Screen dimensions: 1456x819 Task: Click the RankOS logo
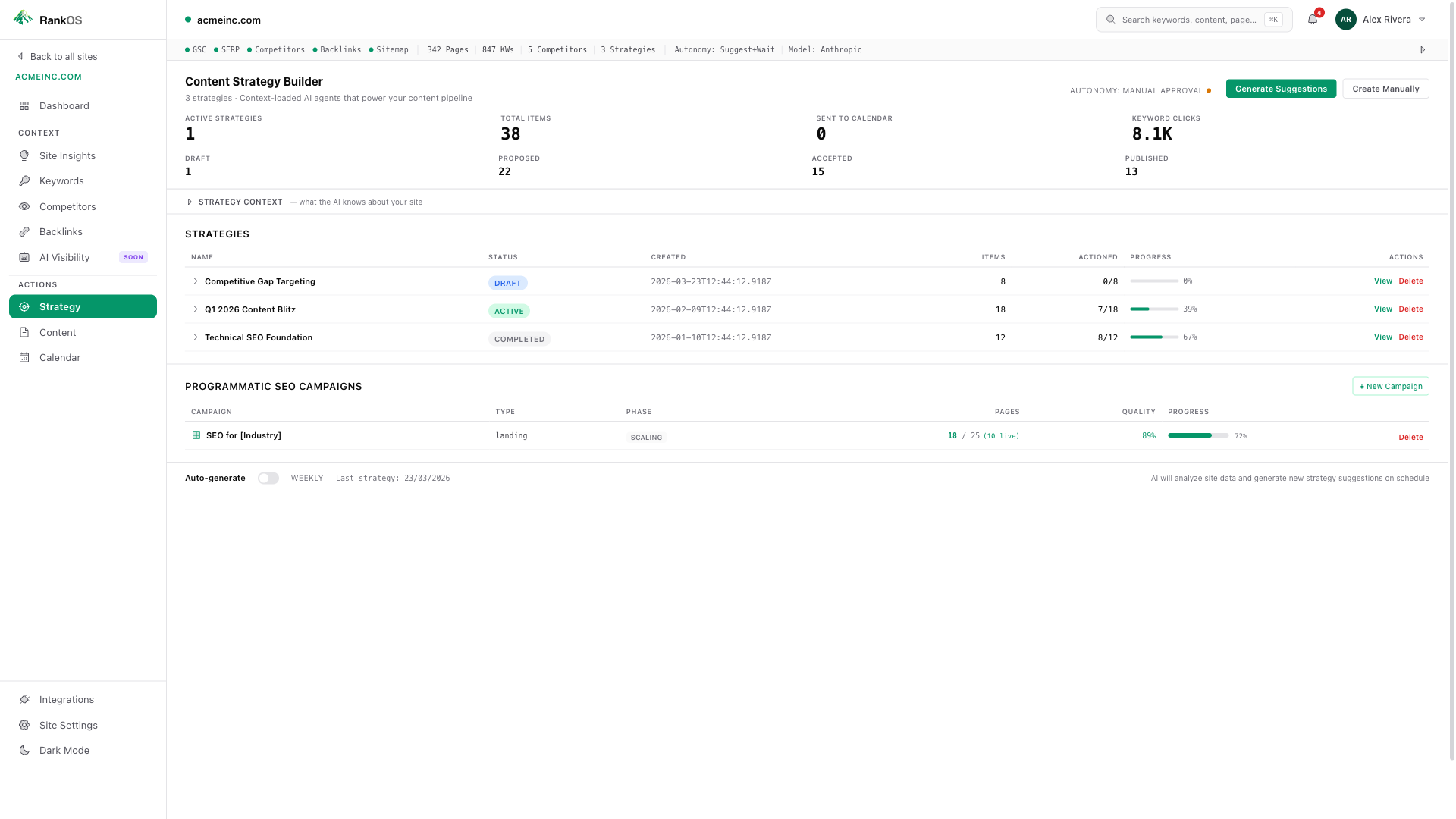pyautogui.click(x=47, y=19)
